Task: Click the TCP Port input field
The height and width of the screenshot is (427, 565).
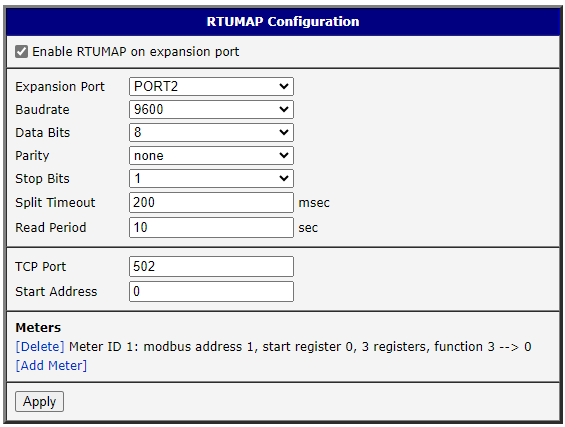Action: pyautogui.click(x=211, y=267)
